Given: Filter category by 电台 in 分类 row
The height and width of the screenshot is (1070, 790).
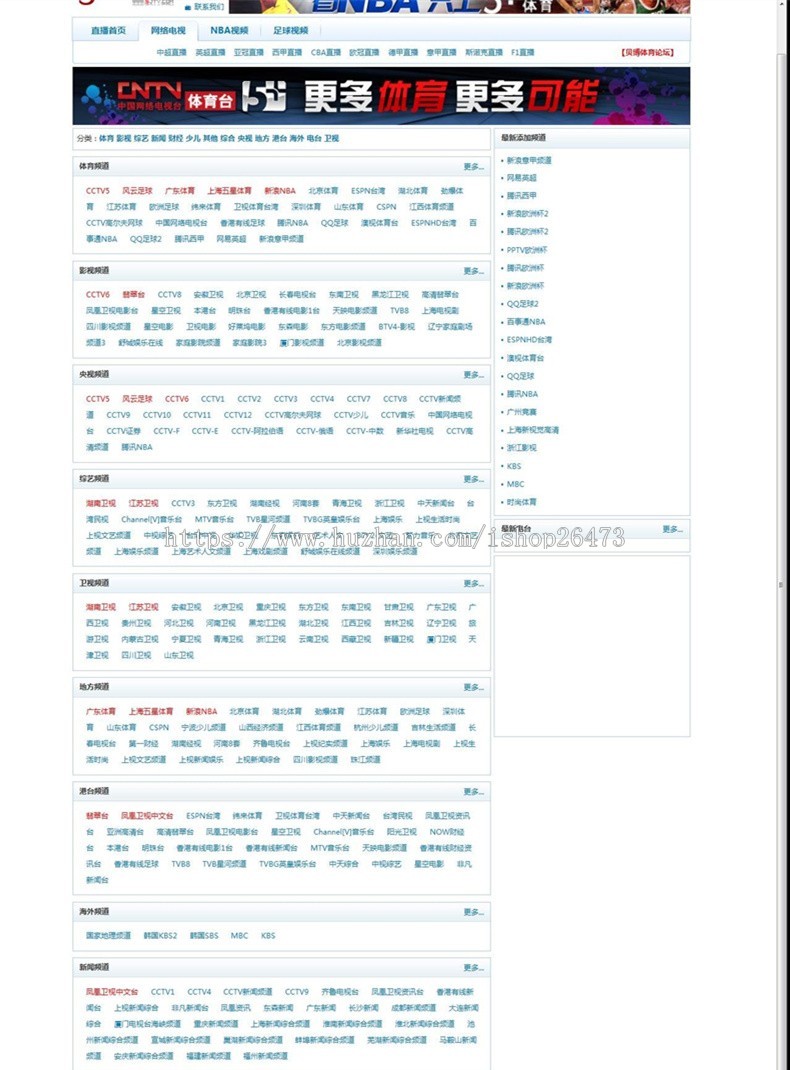Looking at the screenshot, I should [314, 139].
